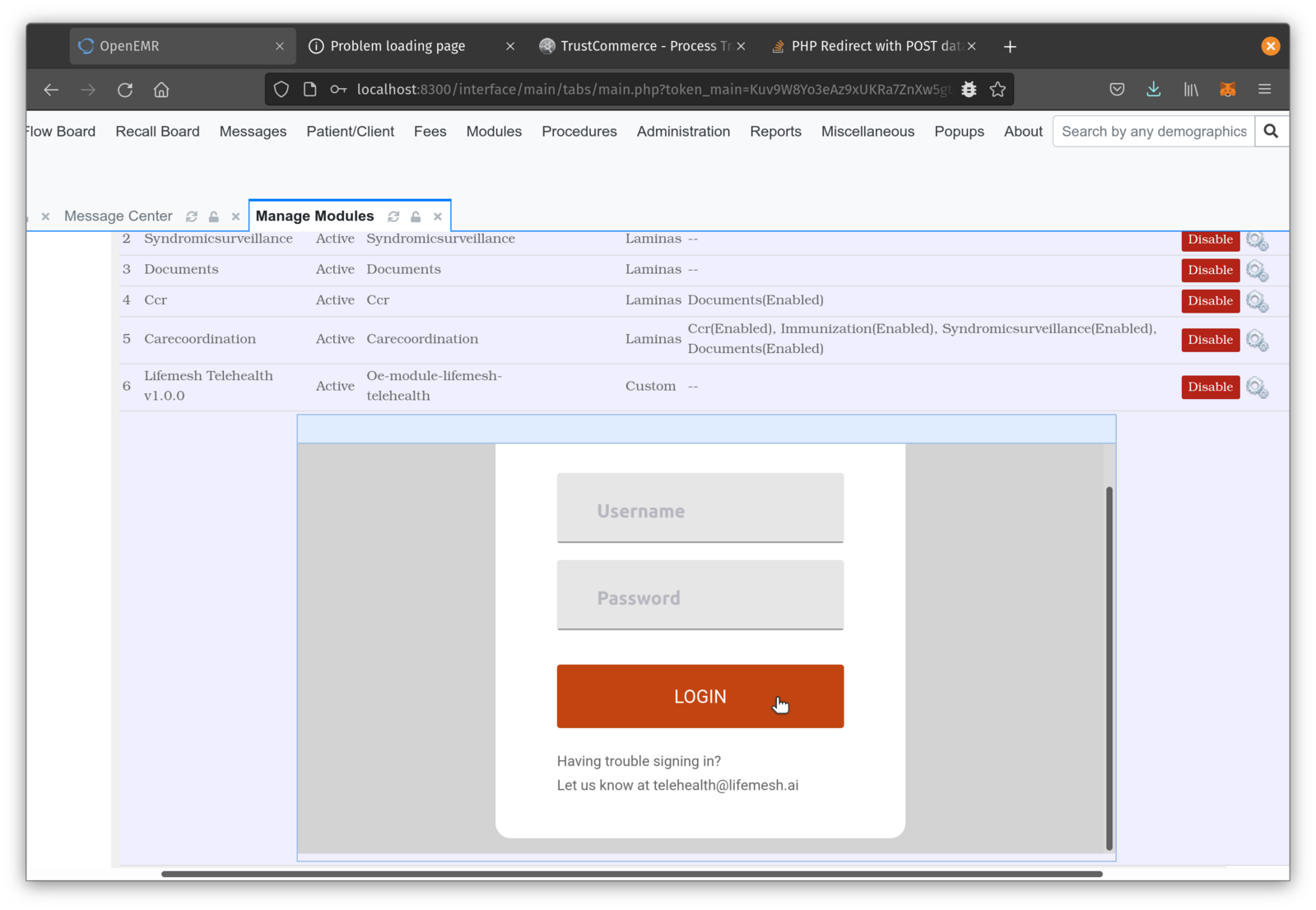The image size is (1316, 910).
Task: Select the Lifemesh Telehealth v1.0.0 name cell
Action: (x=208, y=386)
